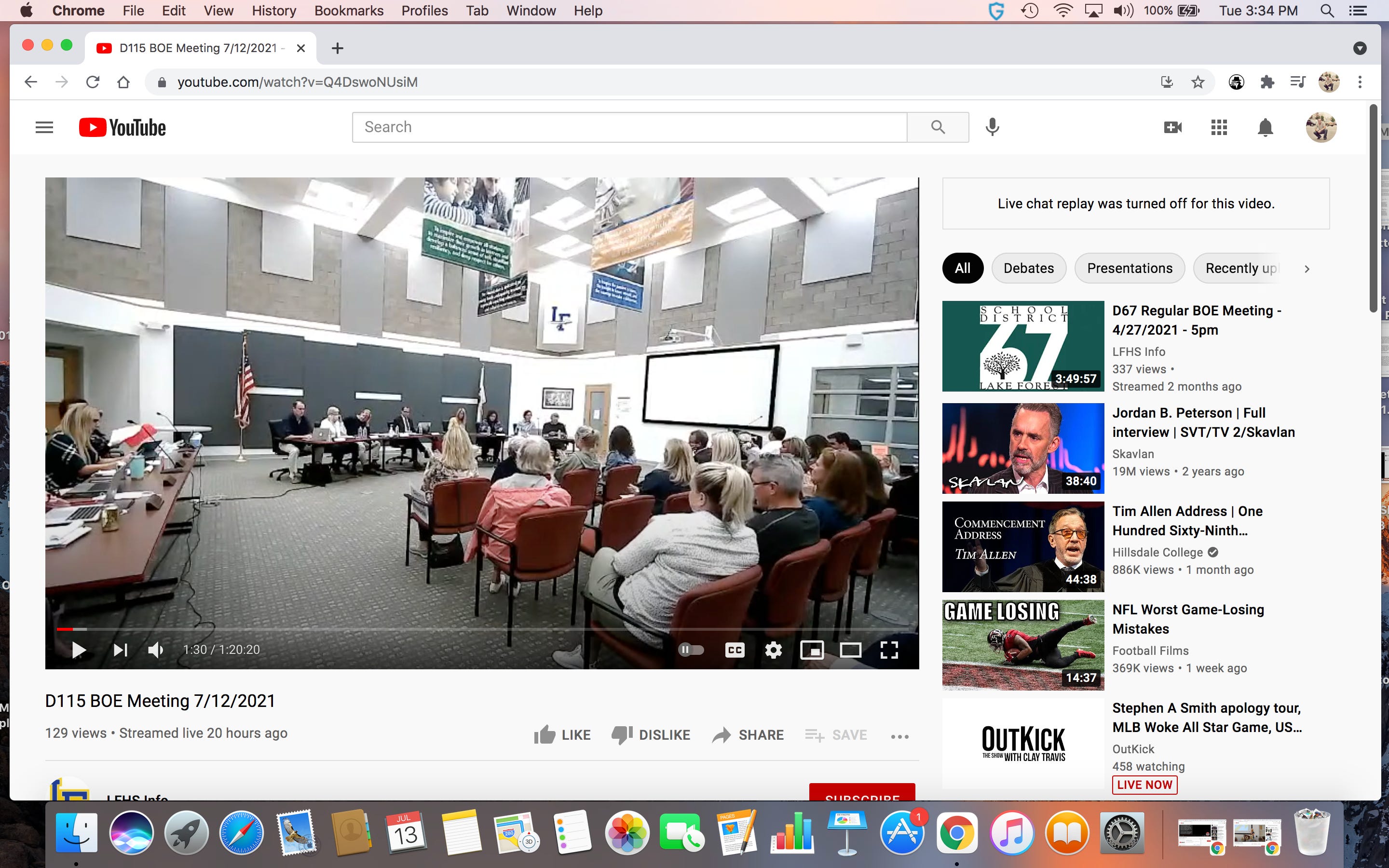The width and height of the screenshot is (1389, 868).
Task: Open Jordan B. Peterson interview video title
Action: (1204, 422)
